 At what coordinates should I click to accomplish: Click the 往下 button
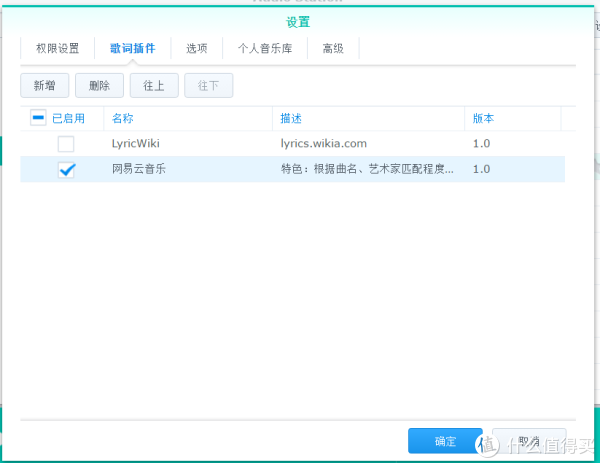tap(208, 86)
